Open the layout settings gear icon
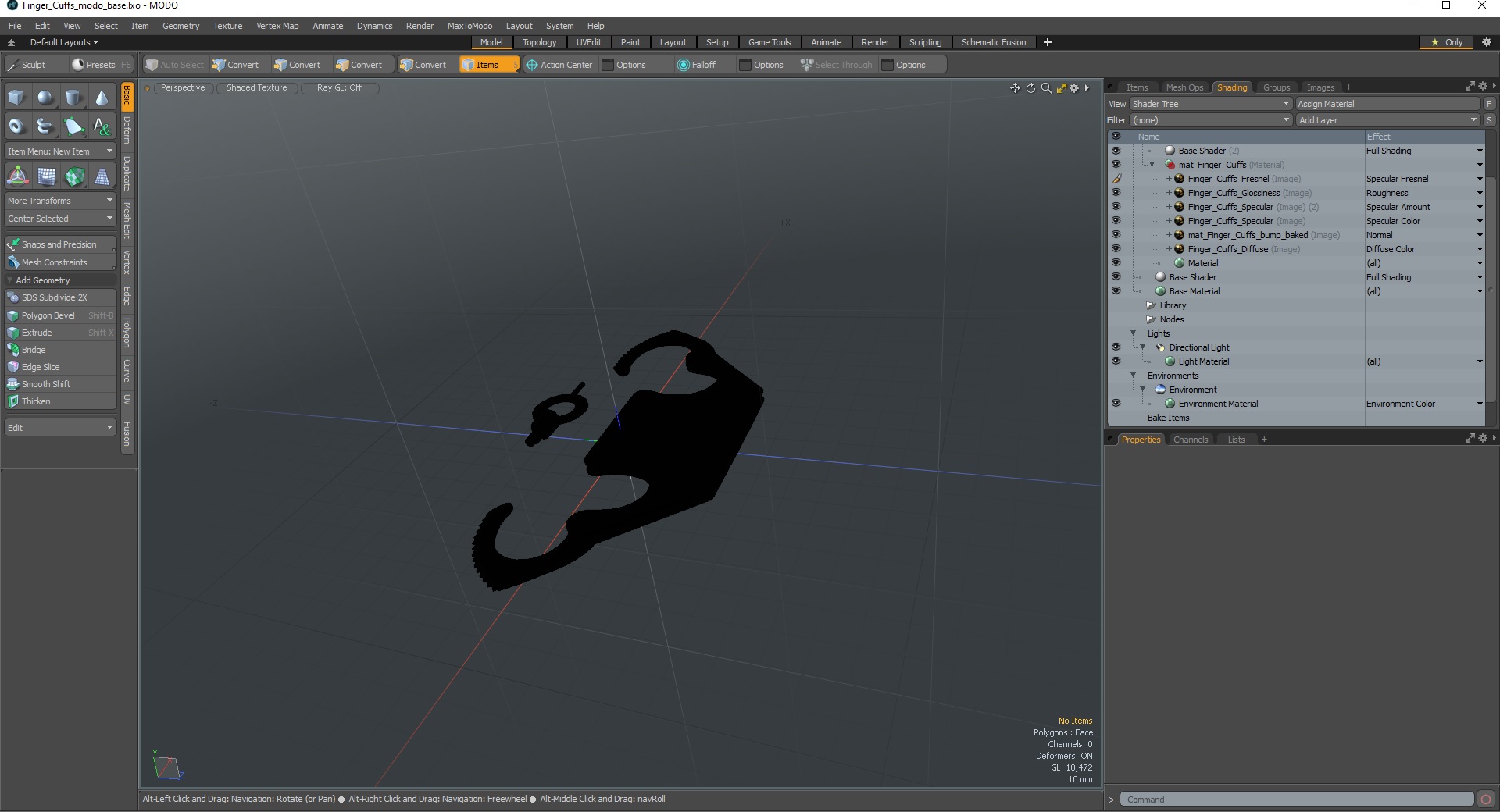The width and height of the screenshot is (1500, 812). point(1487,42)
